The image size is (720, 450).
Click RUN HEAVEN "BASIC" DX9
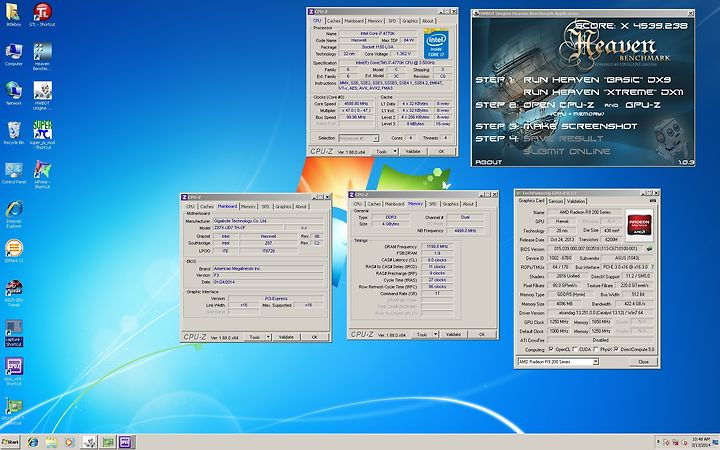[596, 79]
